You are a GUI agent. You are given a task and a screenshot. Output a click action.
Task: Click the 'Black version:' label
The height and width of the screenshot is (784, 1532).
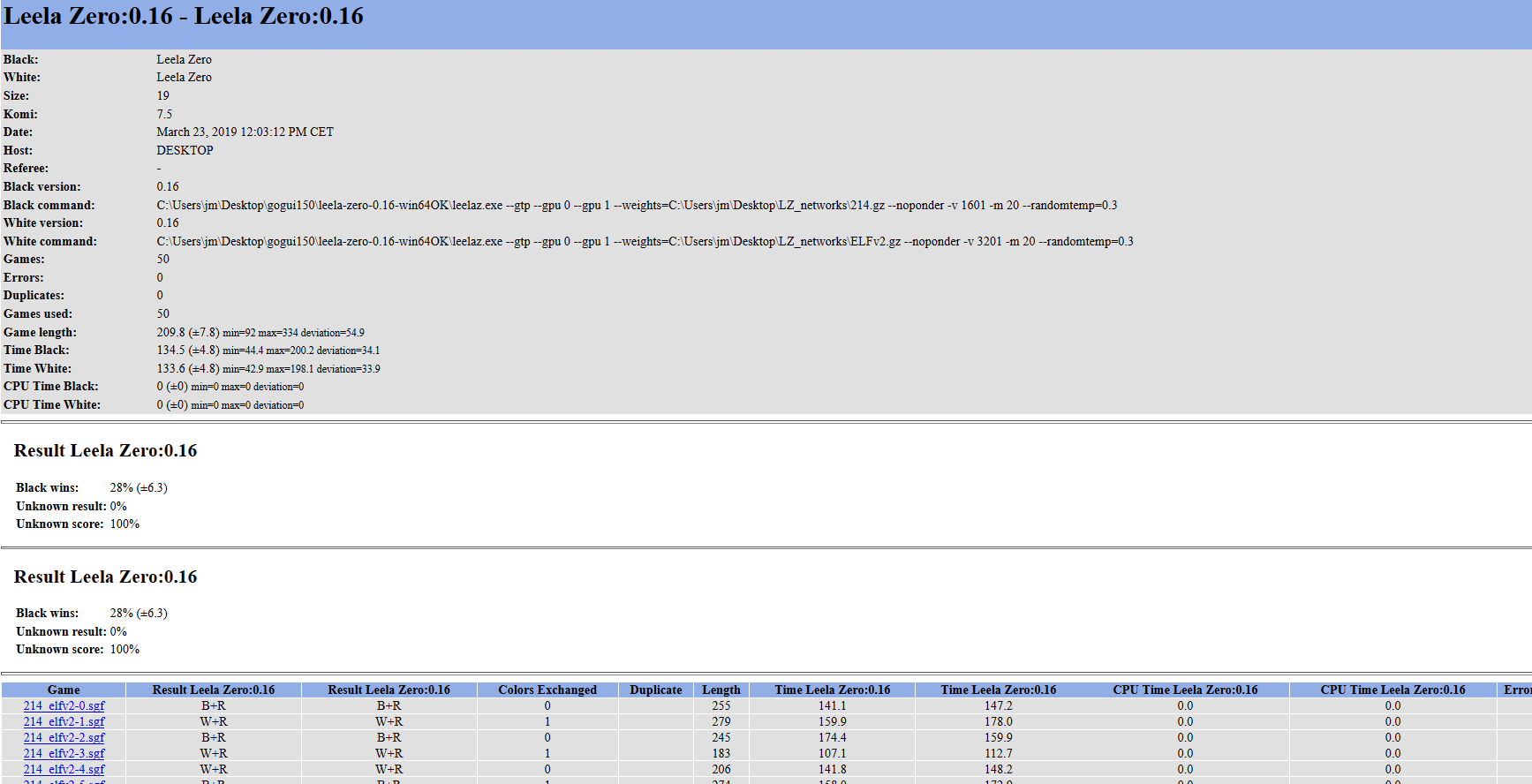pyautogui.click(x=42, y=186)
